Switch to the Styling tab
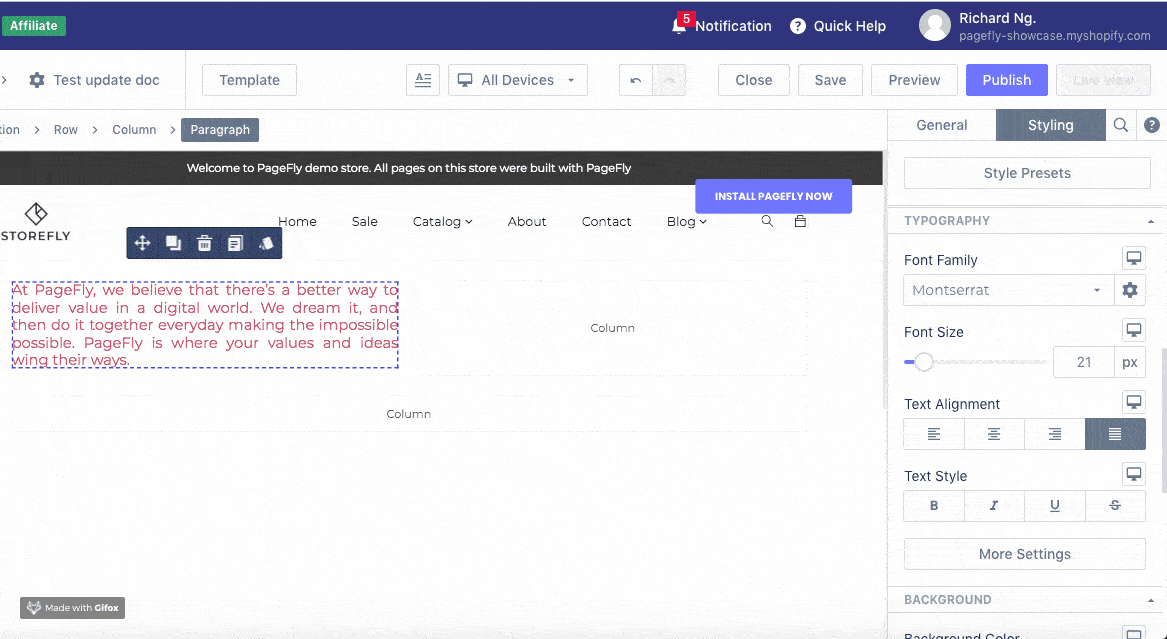This screenshot has width=1167, height=639. click(x=1050, y=125)
